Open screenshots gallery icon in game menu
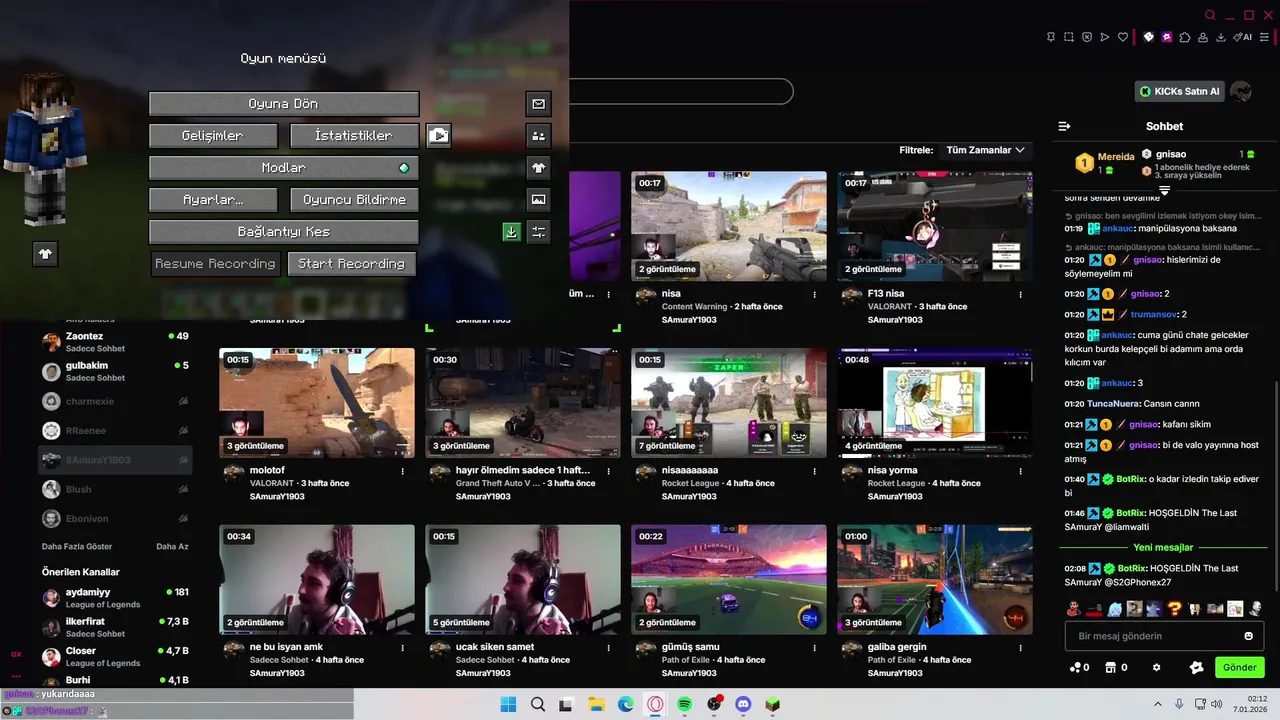 point(538,200)
